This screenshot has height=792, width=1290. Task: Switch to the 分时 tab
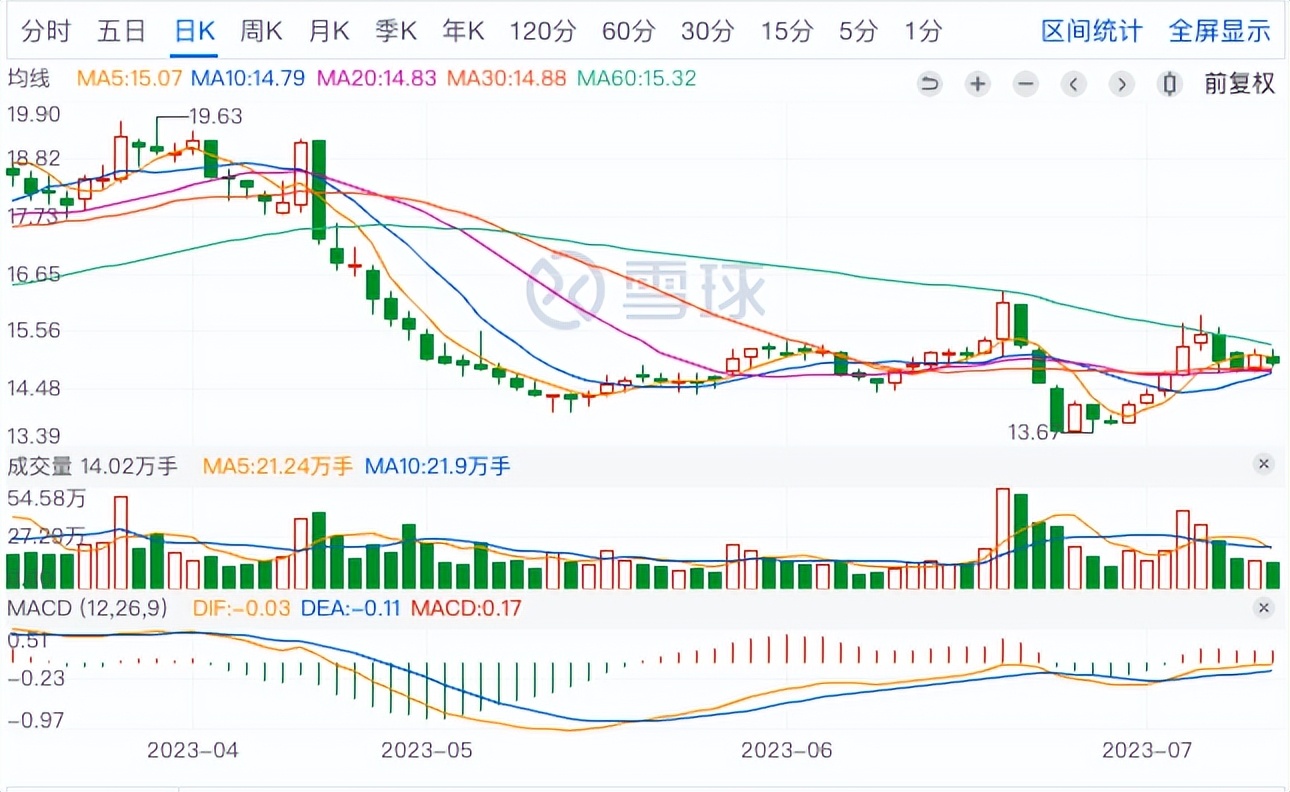tap(46, 31)
